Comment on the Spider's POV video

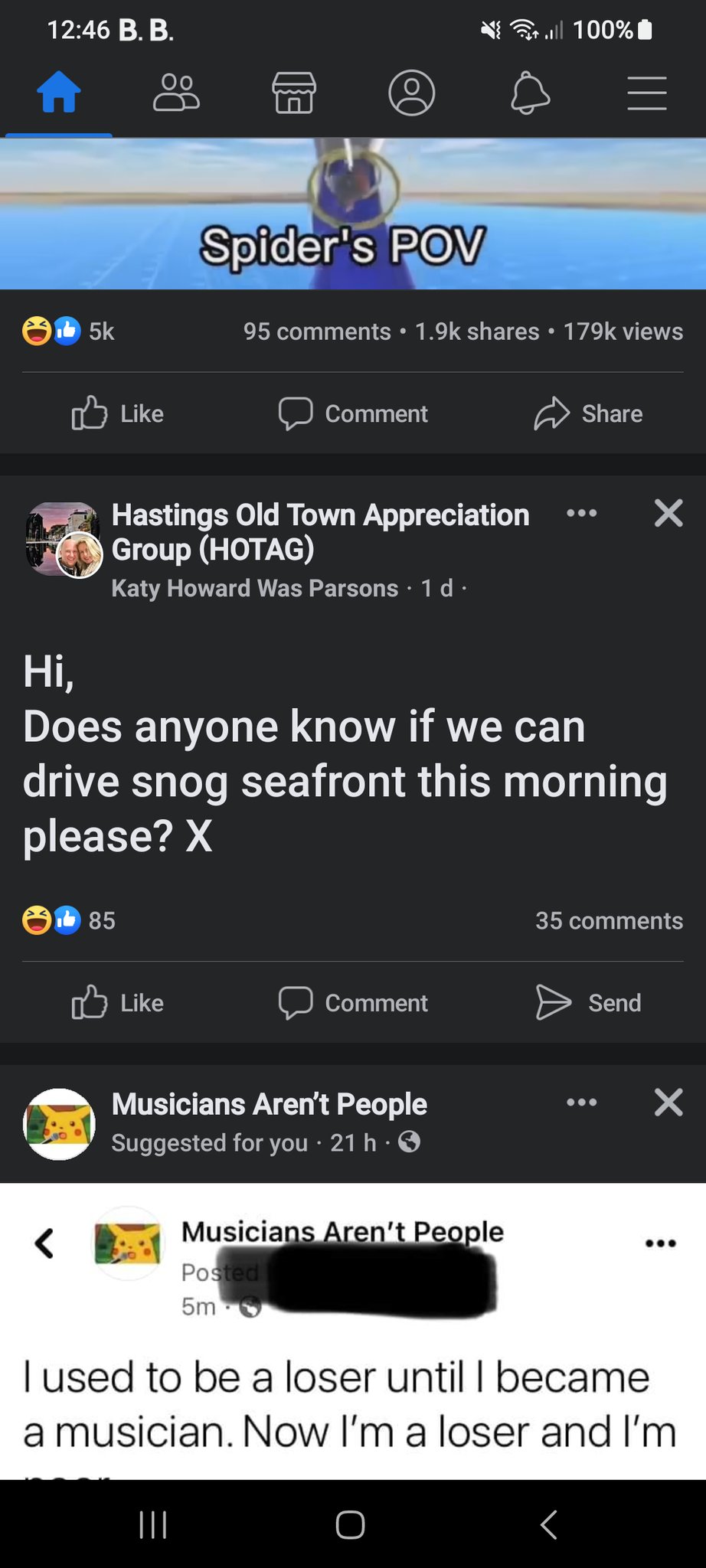coord(353,413)
